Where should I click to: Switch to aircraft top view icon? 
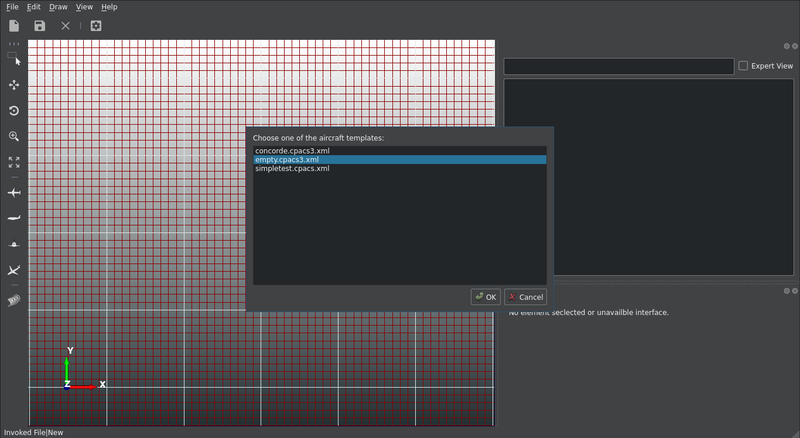14,192
